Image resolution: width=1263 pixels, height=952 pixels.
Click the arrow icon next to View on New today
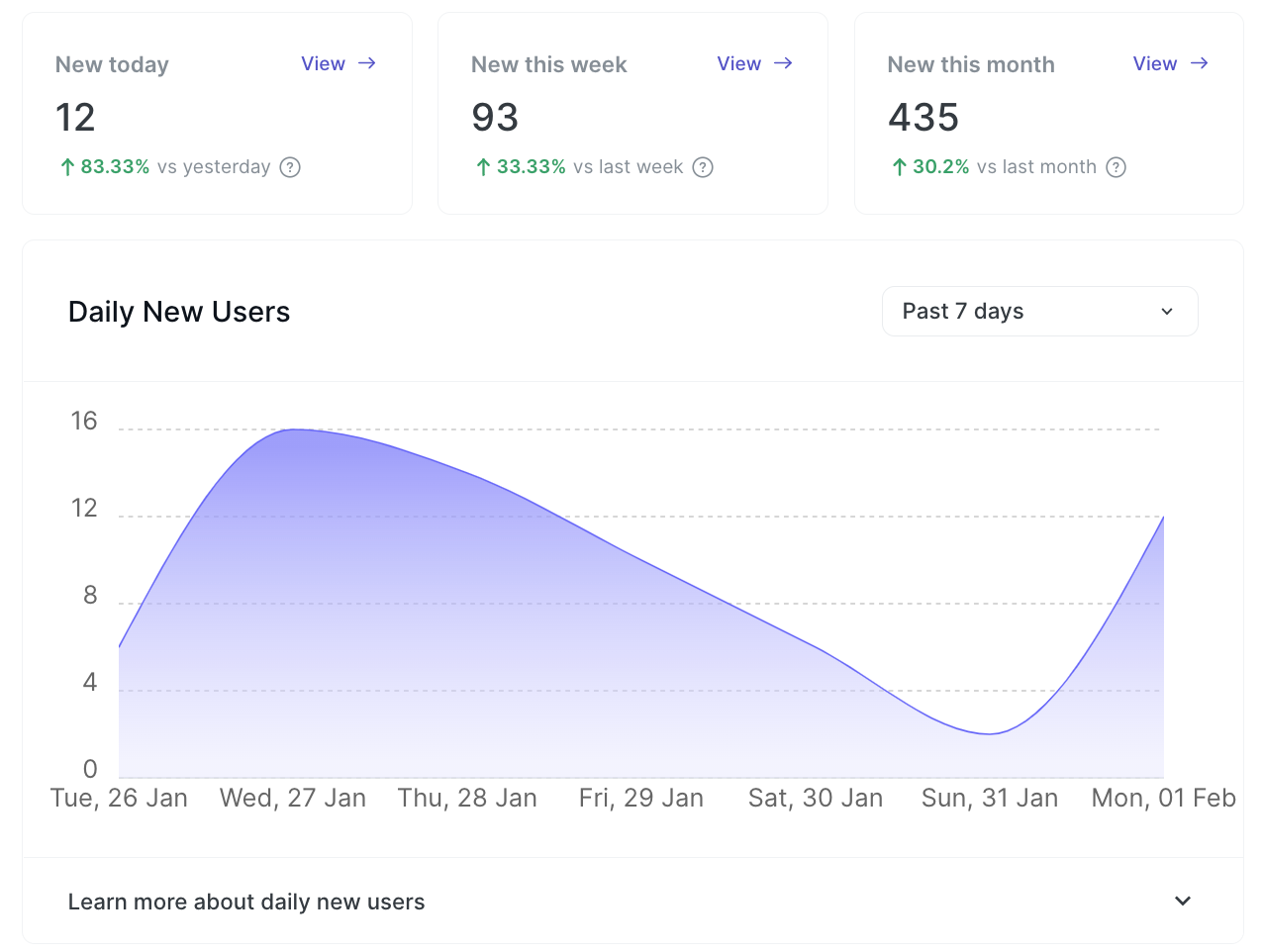pos(367,62)
